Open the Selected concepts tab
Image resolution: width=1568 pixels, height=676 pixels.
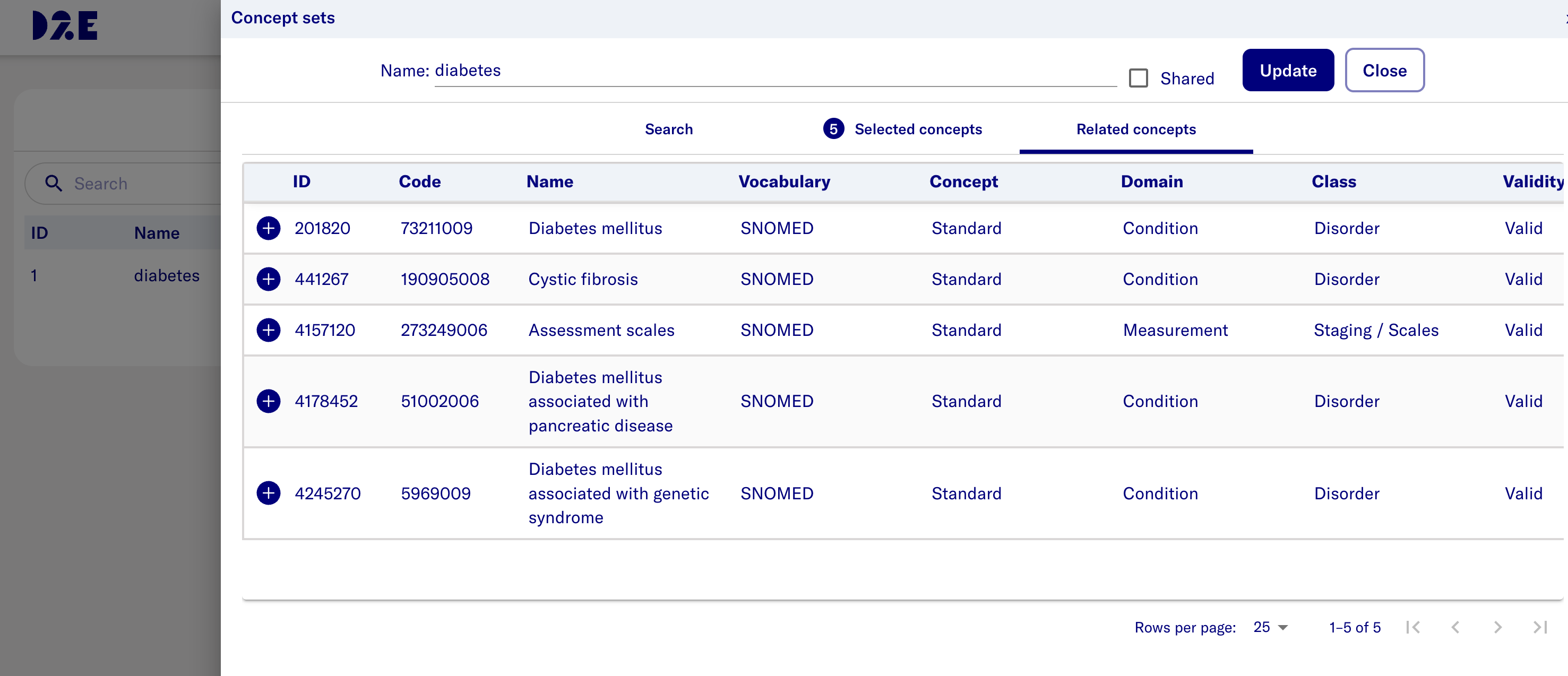pyautogui.click(x=903, y=129)
